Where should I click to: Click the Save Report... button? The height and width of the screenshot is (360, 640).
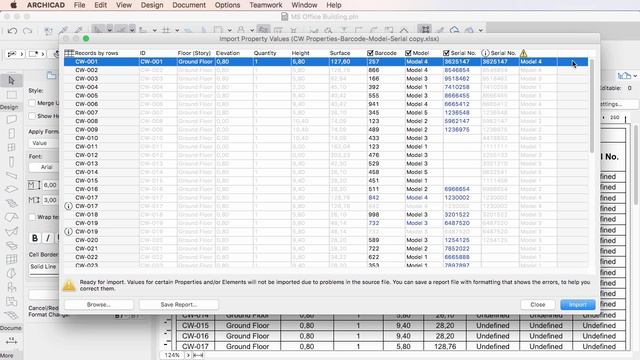[x=178, y=304]
